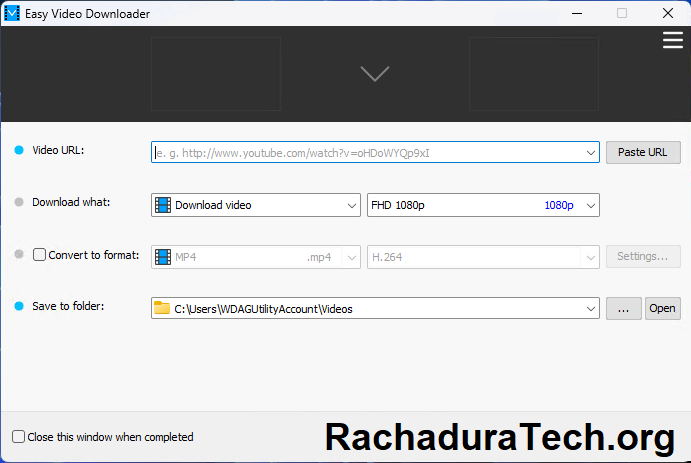Expand the save folder path dropdown
Viewport: 691px width, 463px height.
click(591, 309)
